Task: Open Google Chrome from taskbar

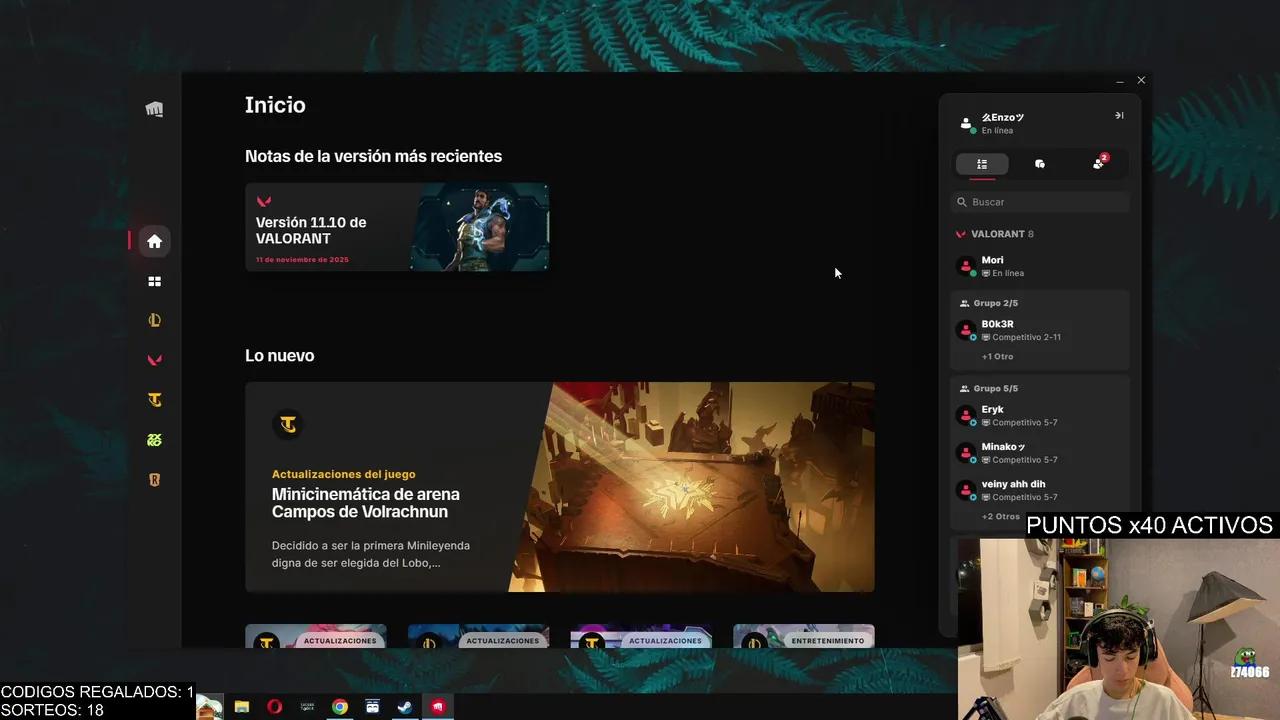Action: pyautogui.click(x=340, y=707)
